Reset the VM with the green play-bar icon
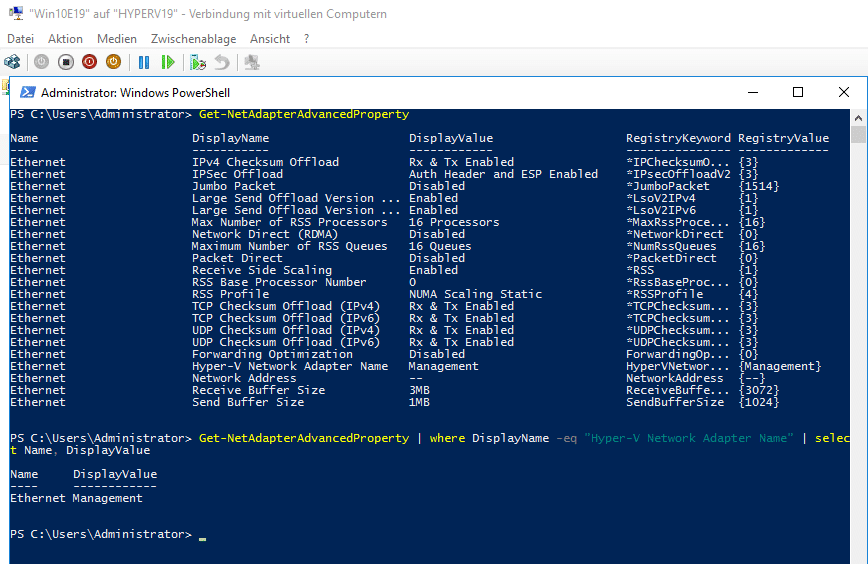This screenshot has height=564, width=868. click(168, 62)
